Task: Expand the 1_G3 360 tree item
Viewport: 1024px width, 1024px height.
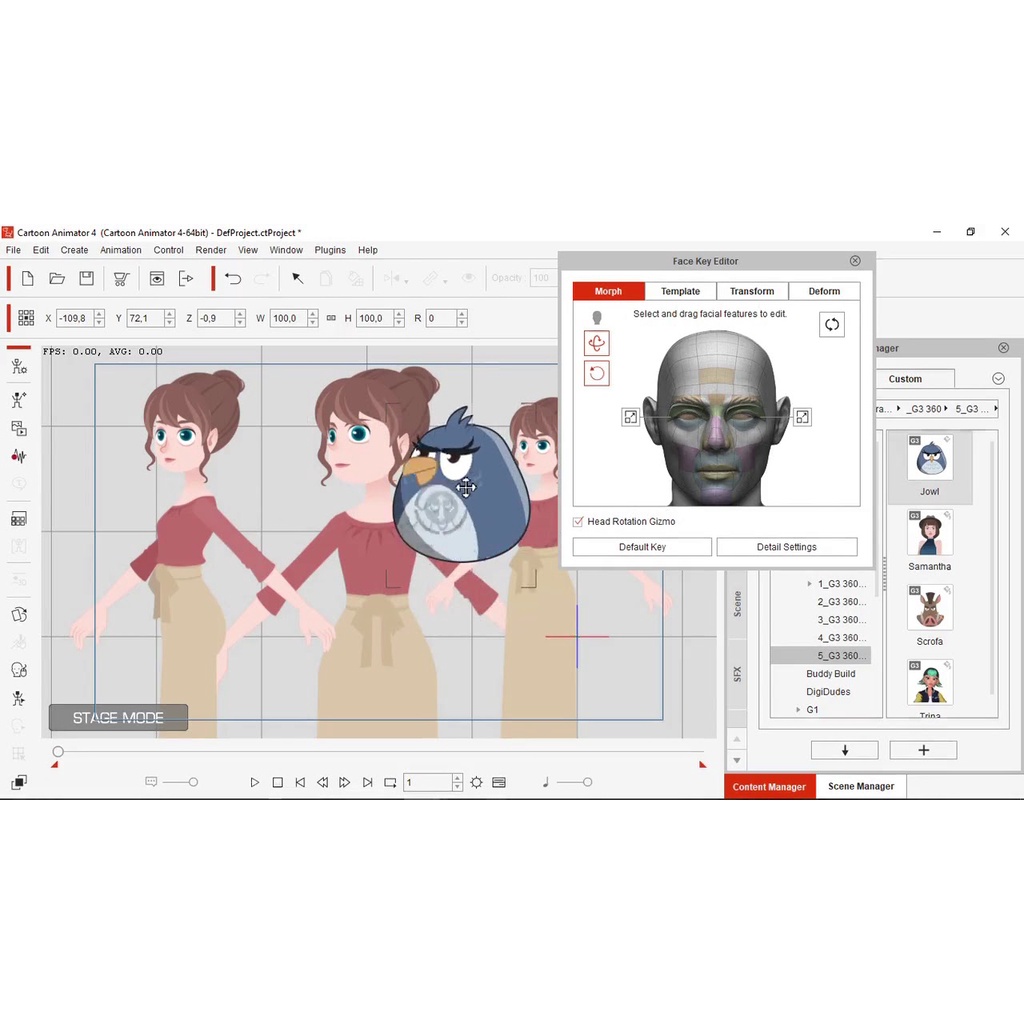Action: coord(810,584)
